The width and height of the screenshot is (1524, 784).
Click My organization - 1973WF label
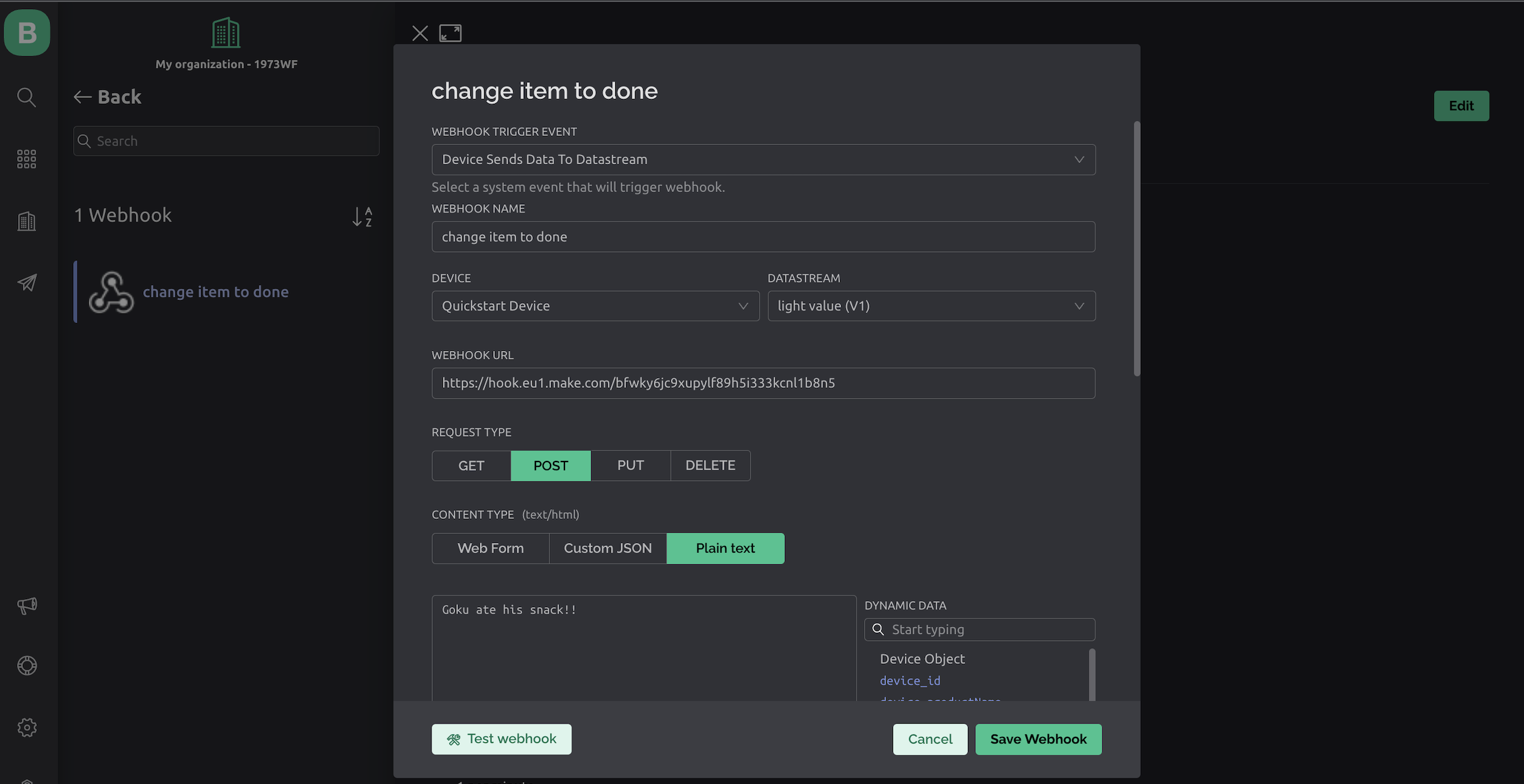pos(227,64)
